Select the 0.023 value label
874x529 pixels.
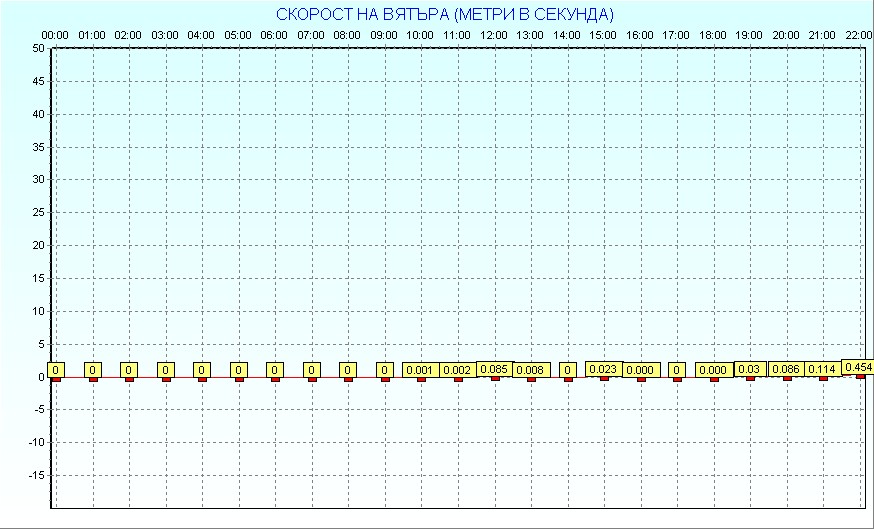click(x=603, y=369)
